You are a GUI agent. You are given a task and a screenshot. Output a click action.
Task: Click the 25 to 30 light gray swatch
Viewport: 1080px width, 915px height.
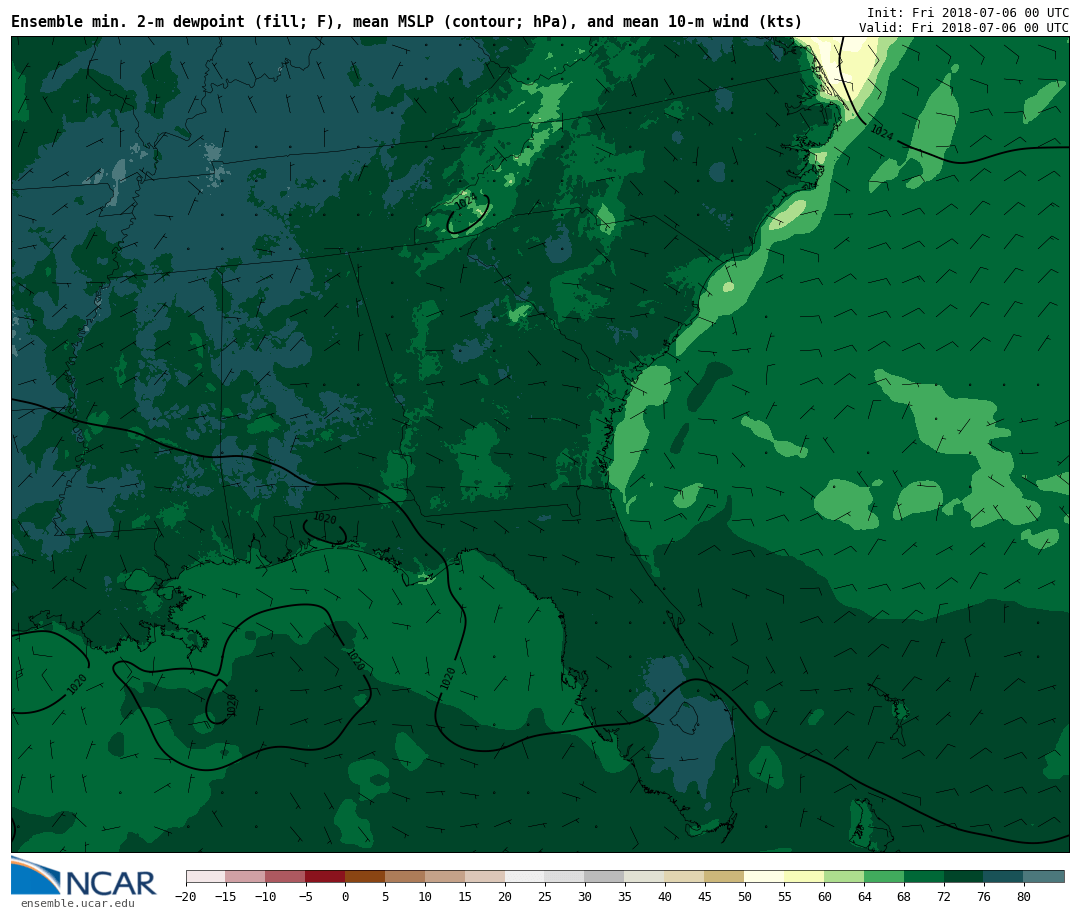pos(565,876)
